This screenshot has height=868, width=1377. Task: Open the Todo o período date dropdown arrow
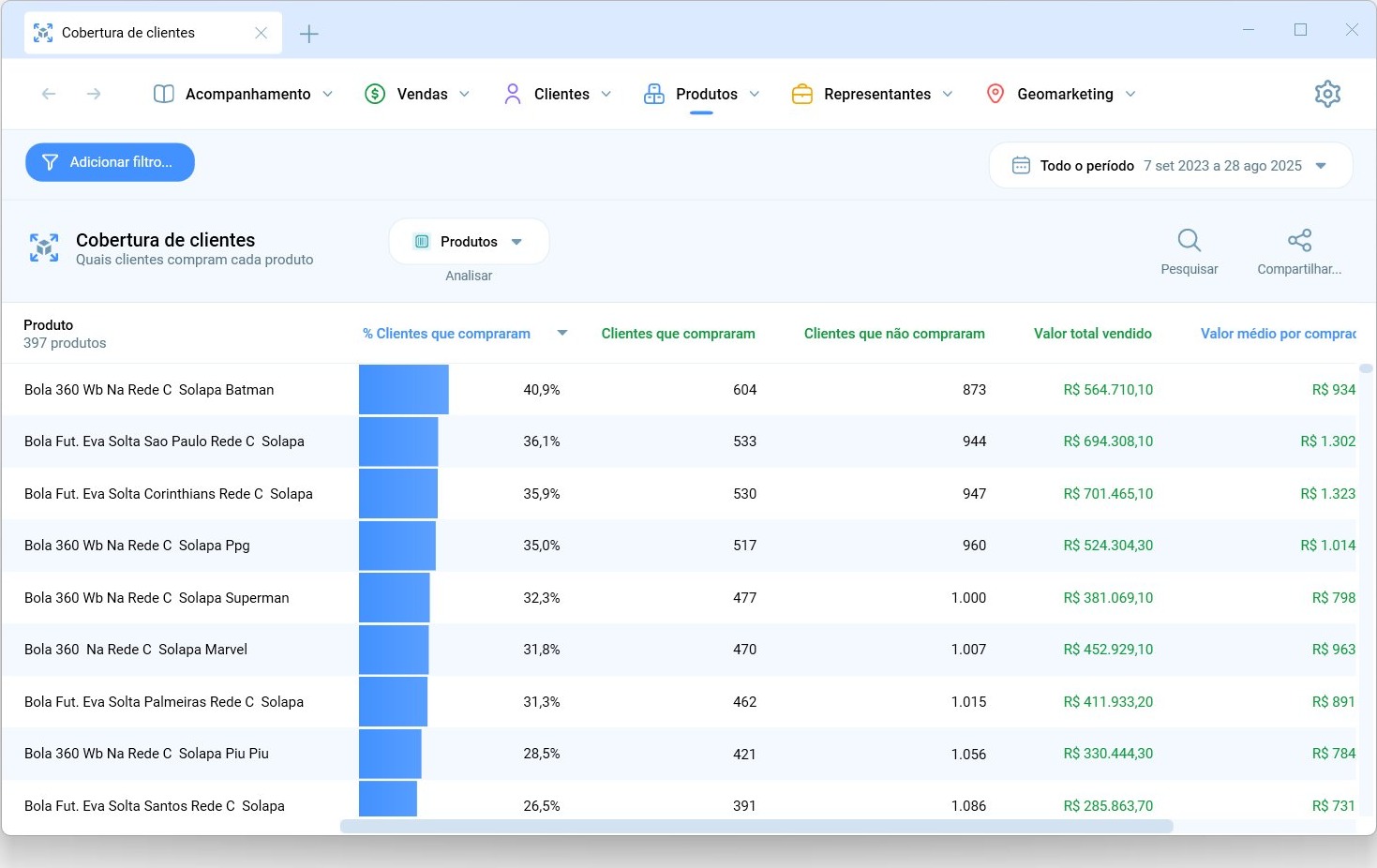coord(1321,166)
